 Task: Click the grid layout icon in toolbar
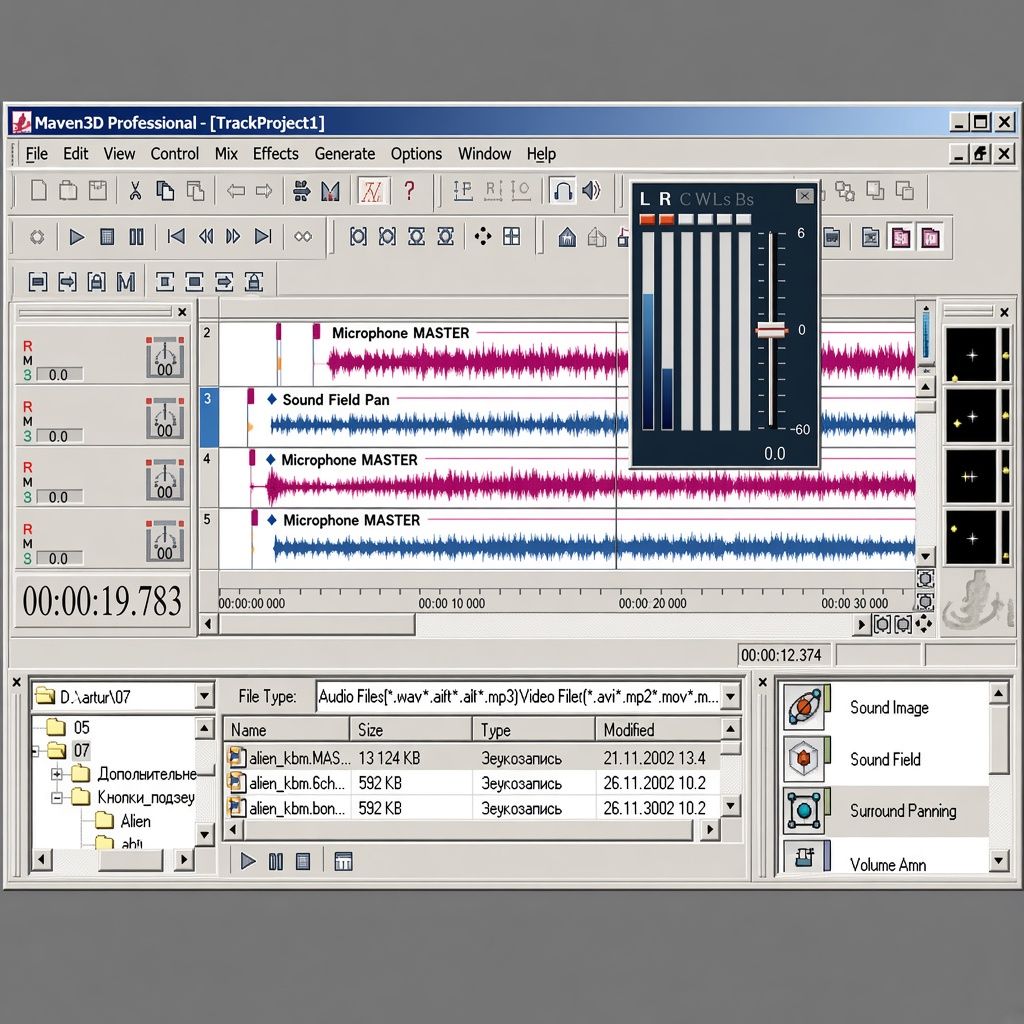tap(511, 236)
